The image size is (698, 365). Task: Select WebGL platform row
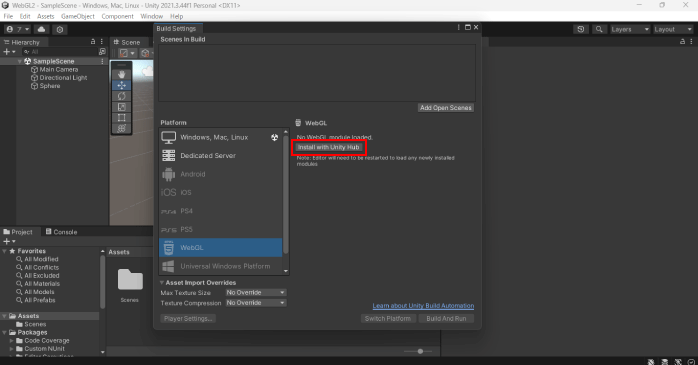tap(220, 247)
